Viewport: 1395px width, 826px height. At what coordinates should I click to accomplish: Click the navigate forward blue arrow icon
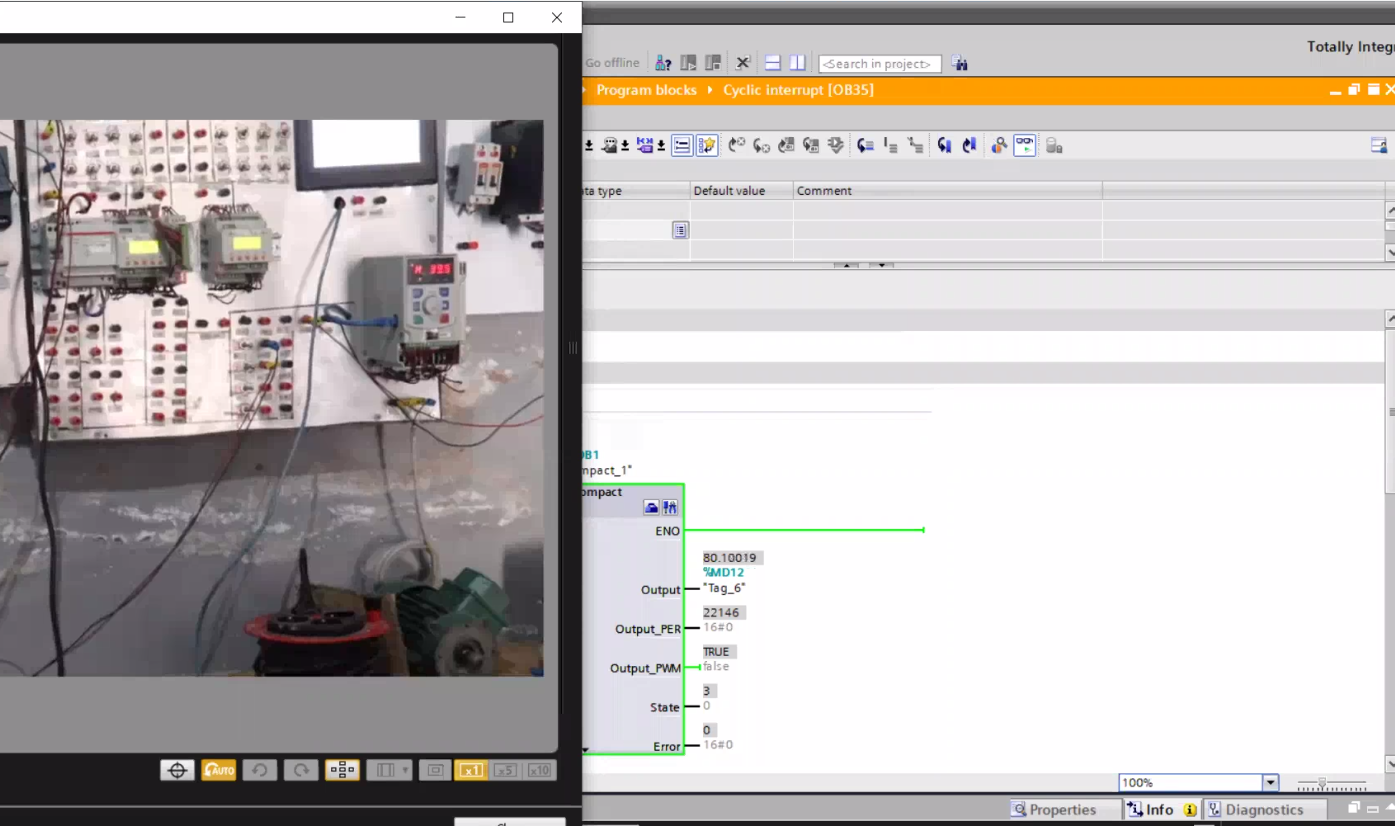point(968,145)
